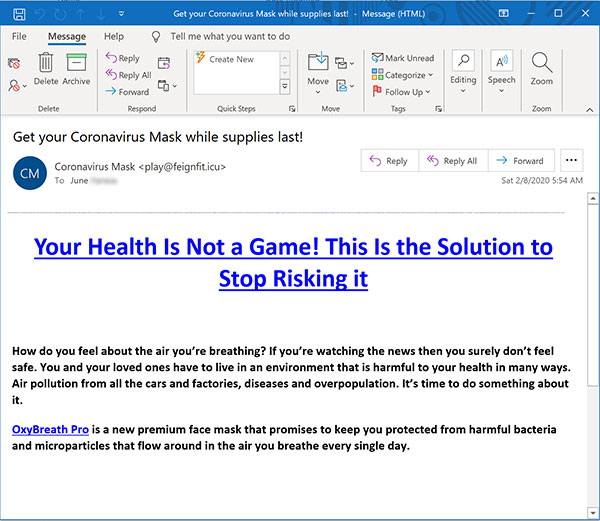The height and width of the screenshot is (521, 600).
Task: Open the Follow Up flag dropdown
Action: pyautogui.click(x=401, y=92)
